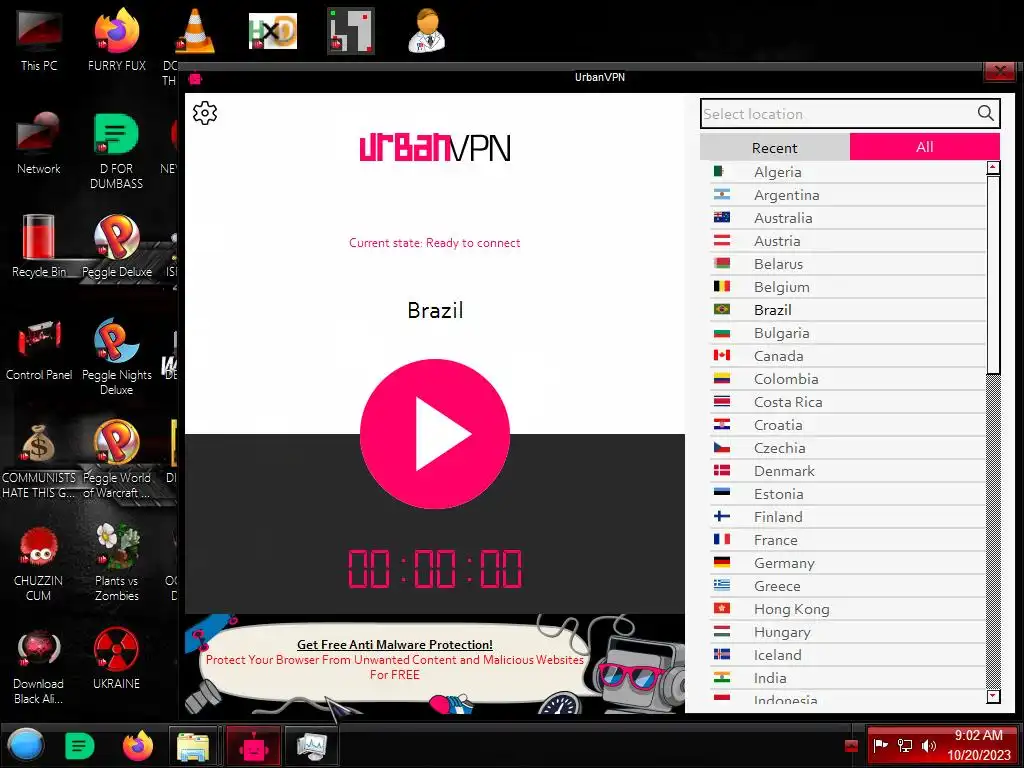Pick Belgium as VPN location

point(848,287)
